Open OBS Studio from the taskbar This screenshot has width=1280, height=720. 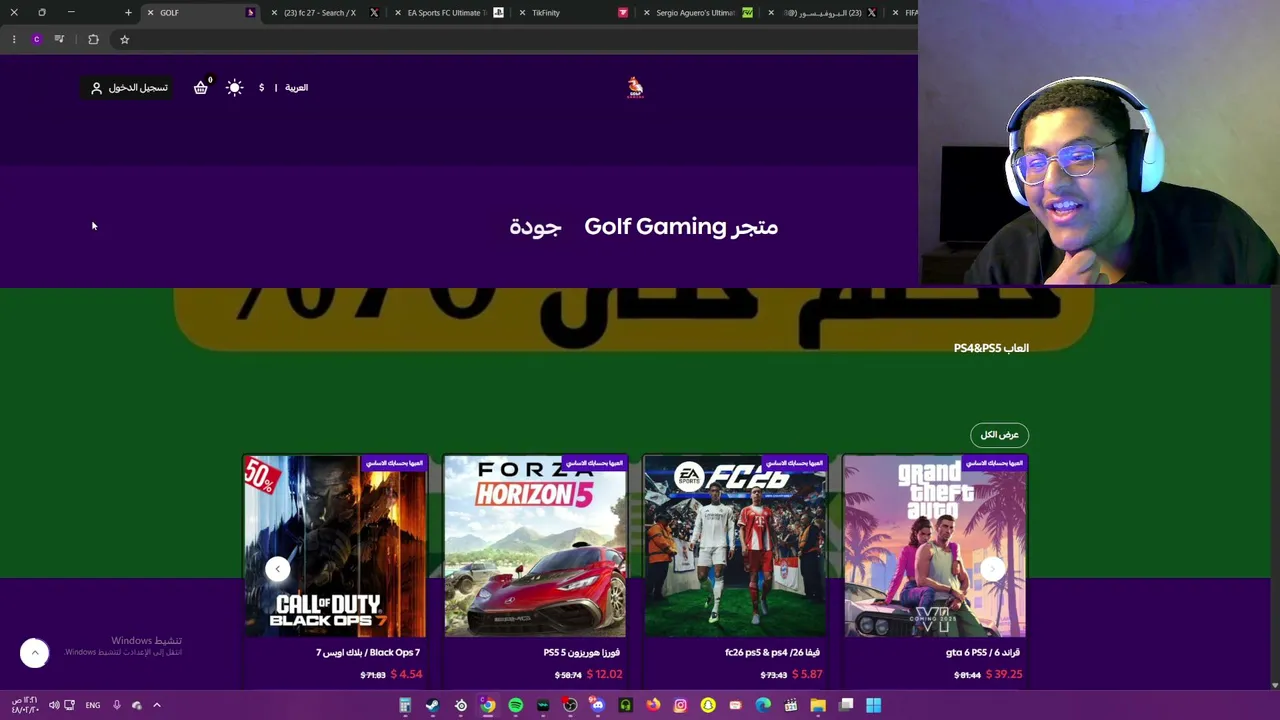[570, 705]
